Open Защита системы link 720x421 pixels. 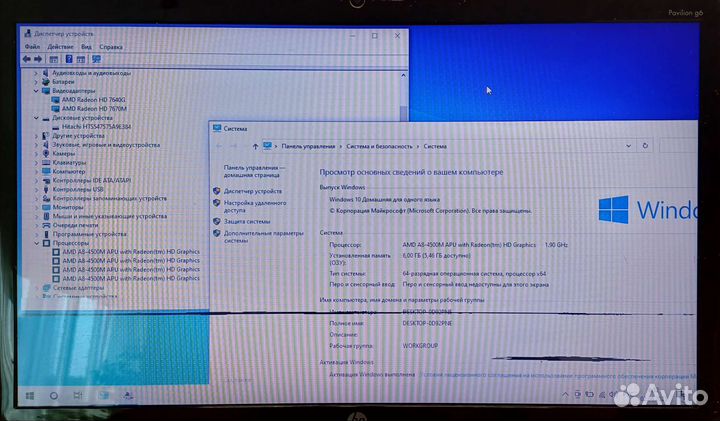(247, 221)
